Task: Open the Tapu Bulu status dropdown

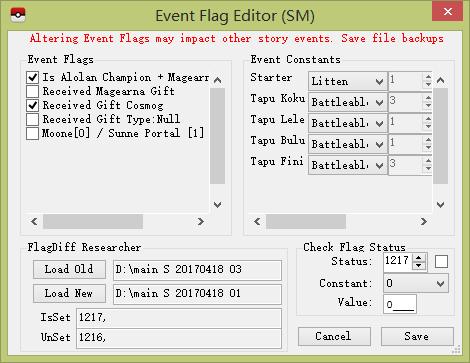Action: 348,144
